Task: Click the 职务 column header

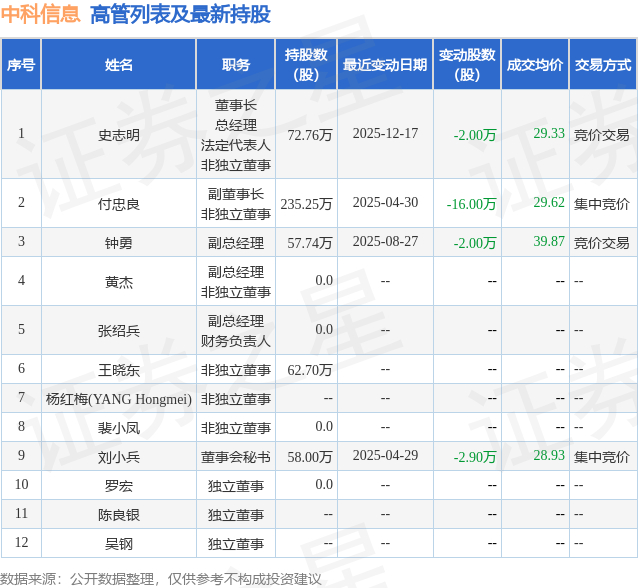Action: pos(236,65)
